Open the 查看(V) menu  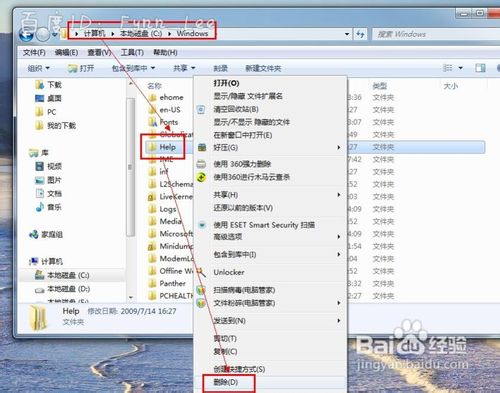(99, 52)
